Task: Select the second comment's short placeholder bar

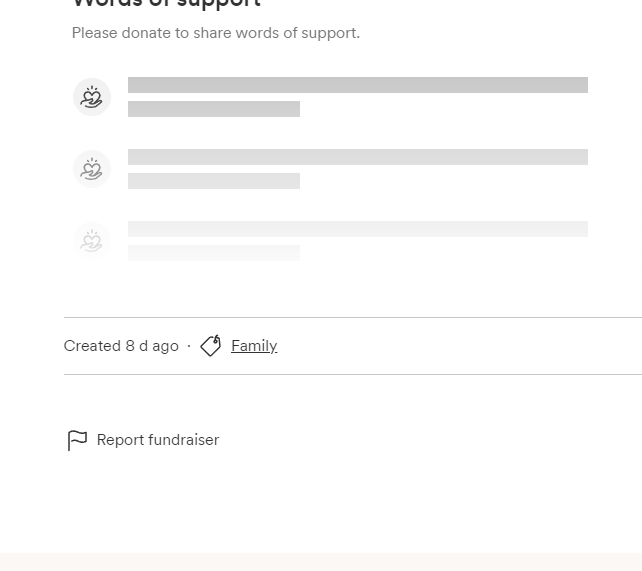Action: pos(214,181)
